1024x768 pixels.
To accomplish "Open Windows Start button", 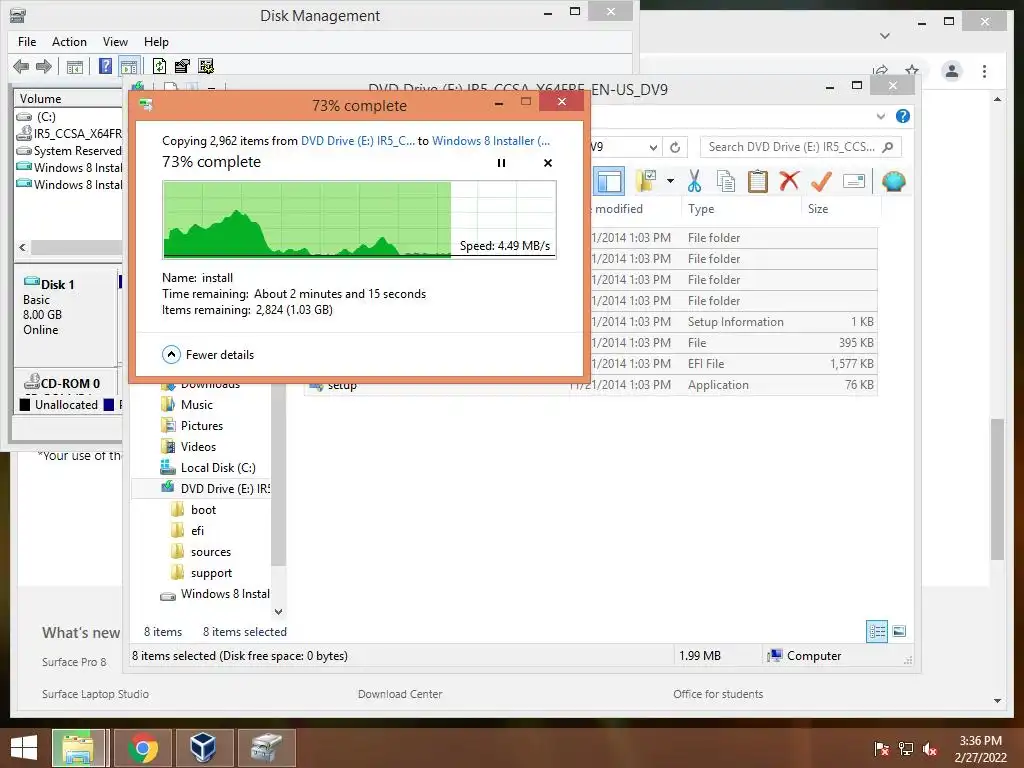I will coord(24,748).
